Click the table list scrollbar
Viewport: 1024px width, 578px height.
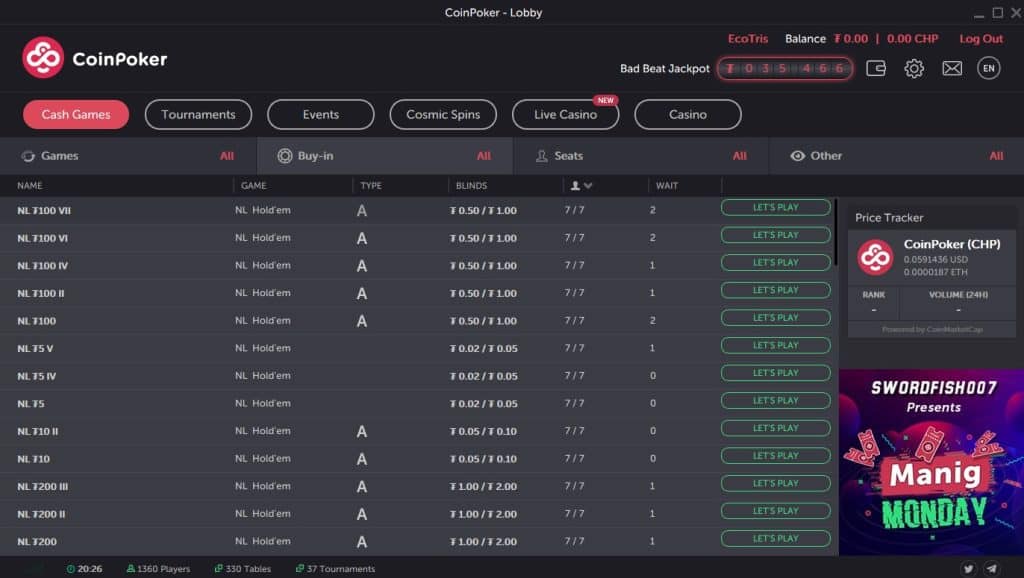point(835,232)
